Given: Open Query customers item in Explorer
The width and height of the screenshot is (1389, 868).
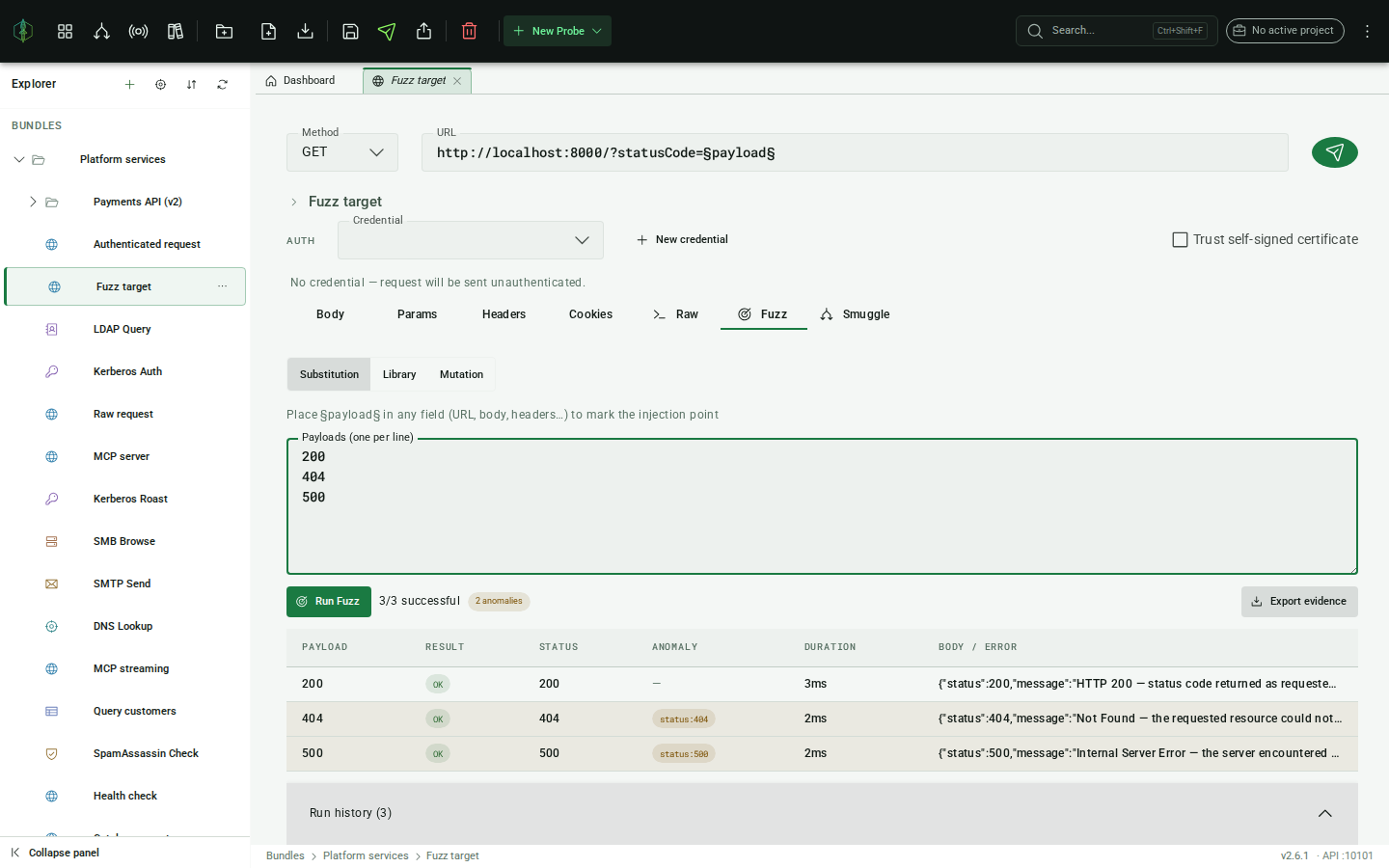Looking at the screenshot, I should [125, 711].
